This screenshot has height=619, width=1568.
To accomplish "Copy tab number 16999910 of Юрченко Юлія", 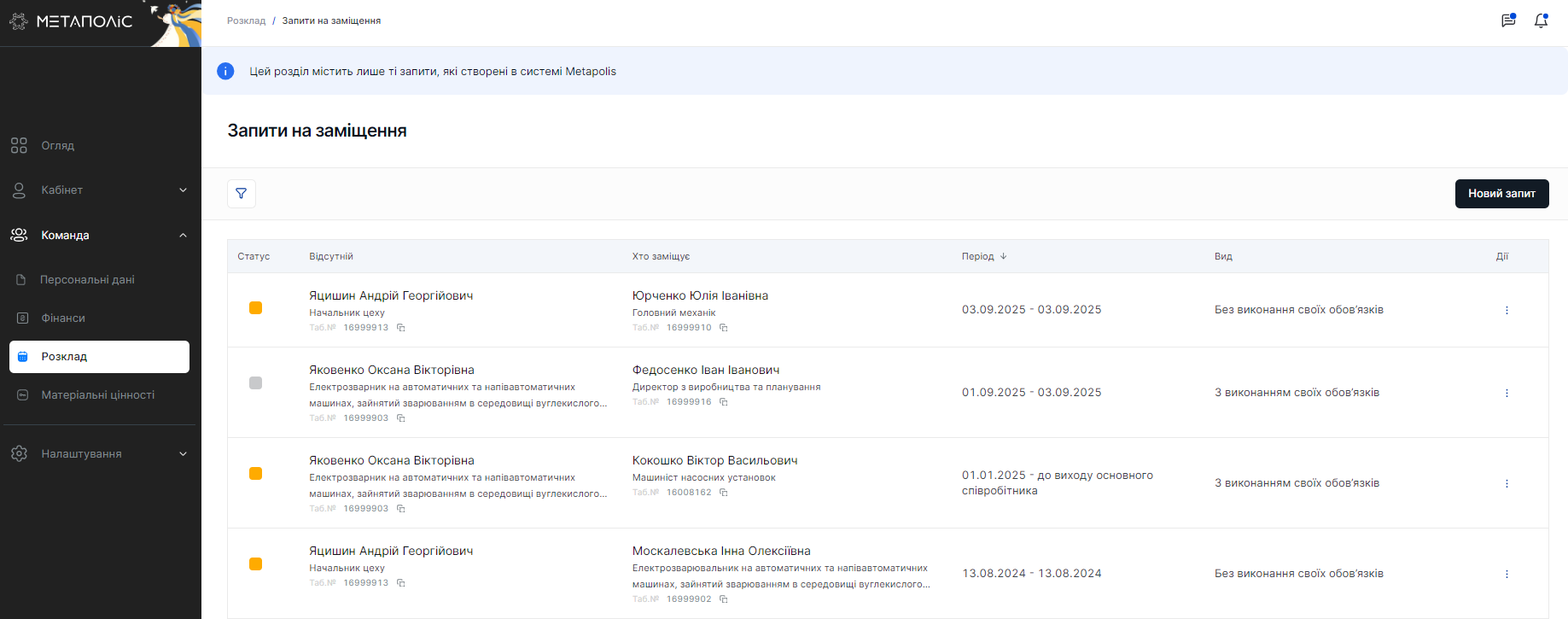I will (x=723, y=328).
